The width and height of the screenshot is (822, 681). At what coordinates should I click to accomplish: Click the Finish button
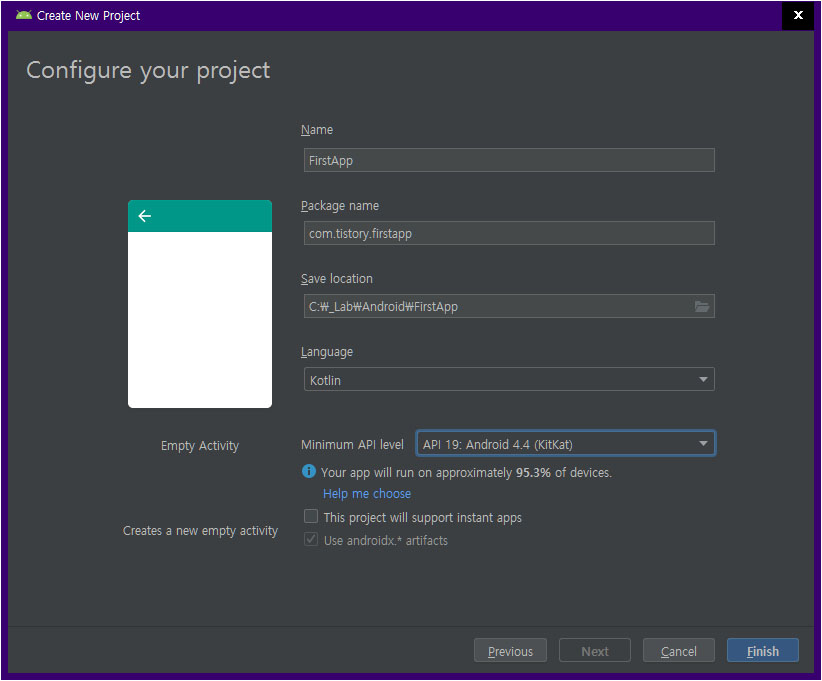pyautogui.click(x=762, y=651)
